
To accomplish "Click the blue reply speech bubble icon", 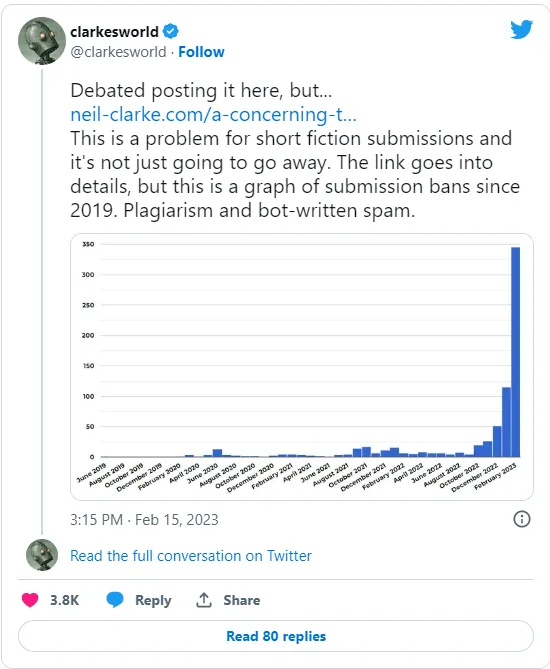I will tap(115, 600).
